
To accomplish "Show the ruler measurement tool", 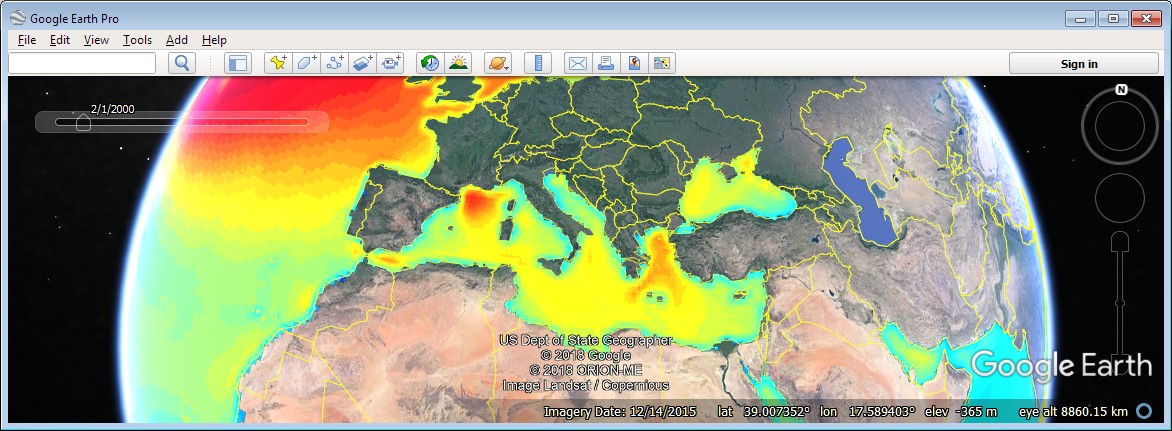I will [538, 63].
